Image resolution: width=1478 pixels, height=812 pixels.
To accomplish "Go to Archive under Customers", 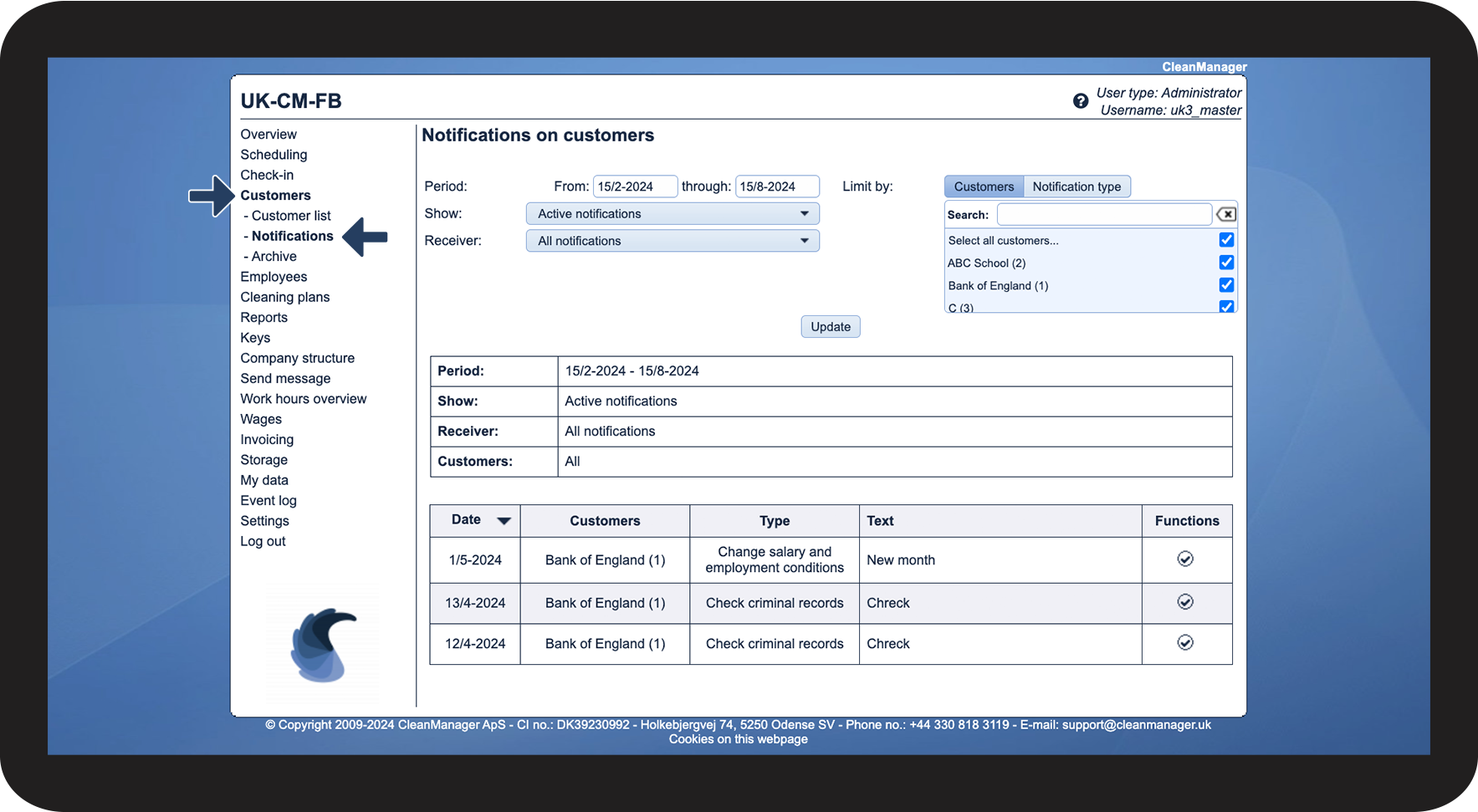I will tap(274, 257).
